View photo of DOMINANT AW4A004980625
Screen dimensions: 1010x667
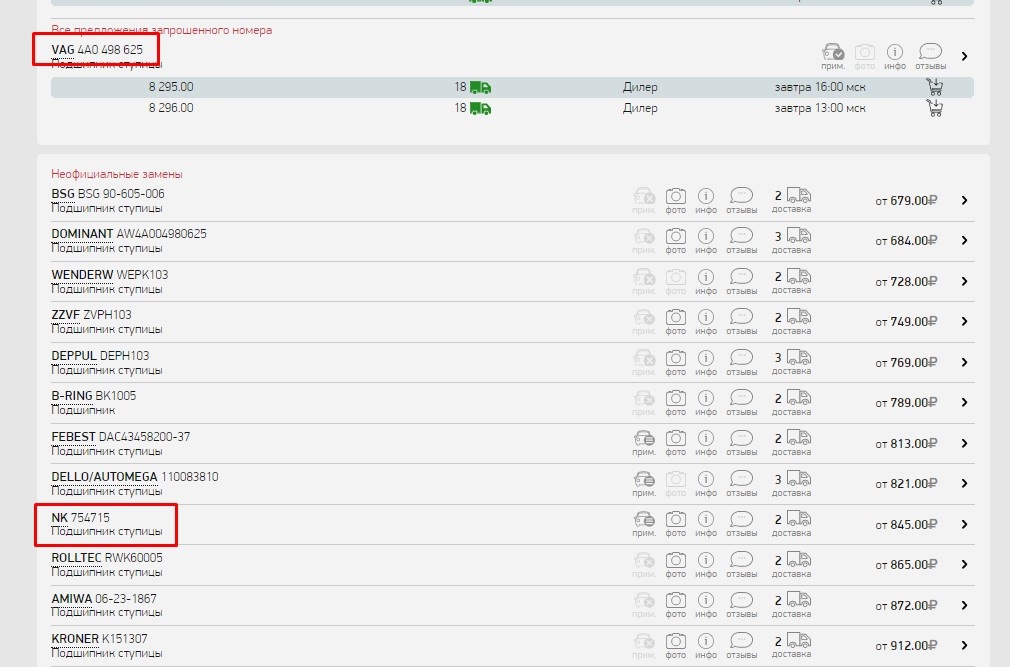(x=675, y=241)
